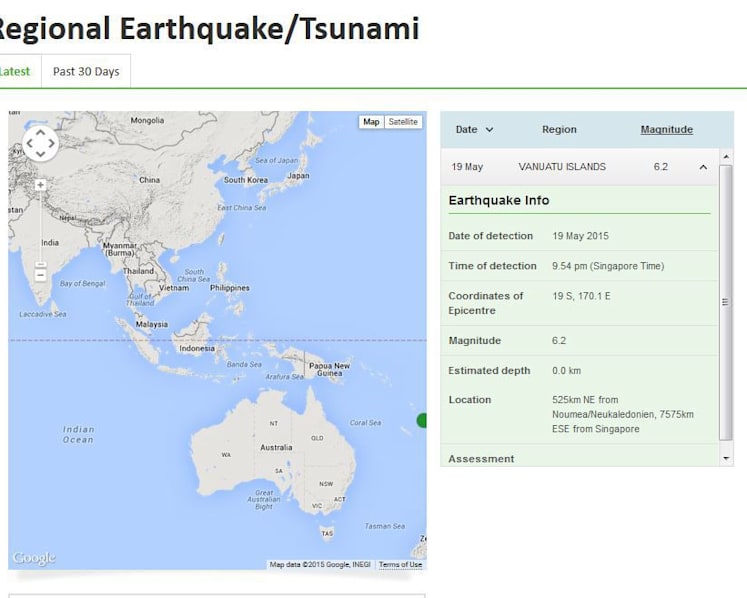747x598 pixels.
Task: Click the Regional Earthquake/Tsunami page heading
Action: pyautogui.click(x=208, y=29)
